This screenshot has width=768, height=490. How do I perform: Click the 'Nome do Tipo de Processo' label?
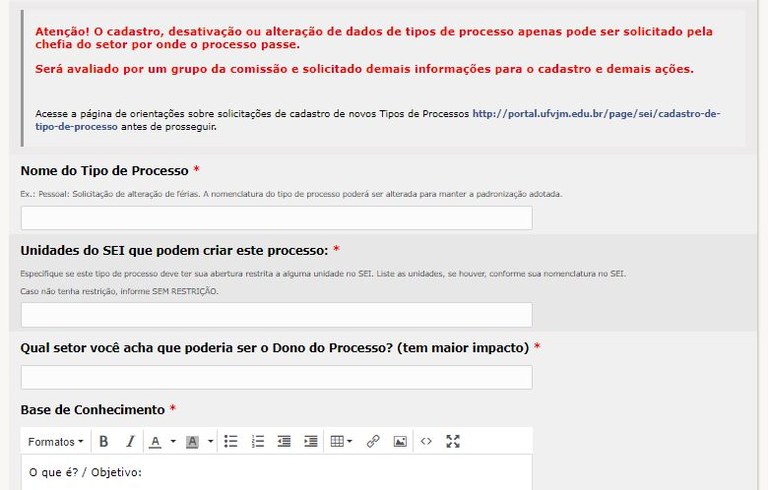click(104, 171)
